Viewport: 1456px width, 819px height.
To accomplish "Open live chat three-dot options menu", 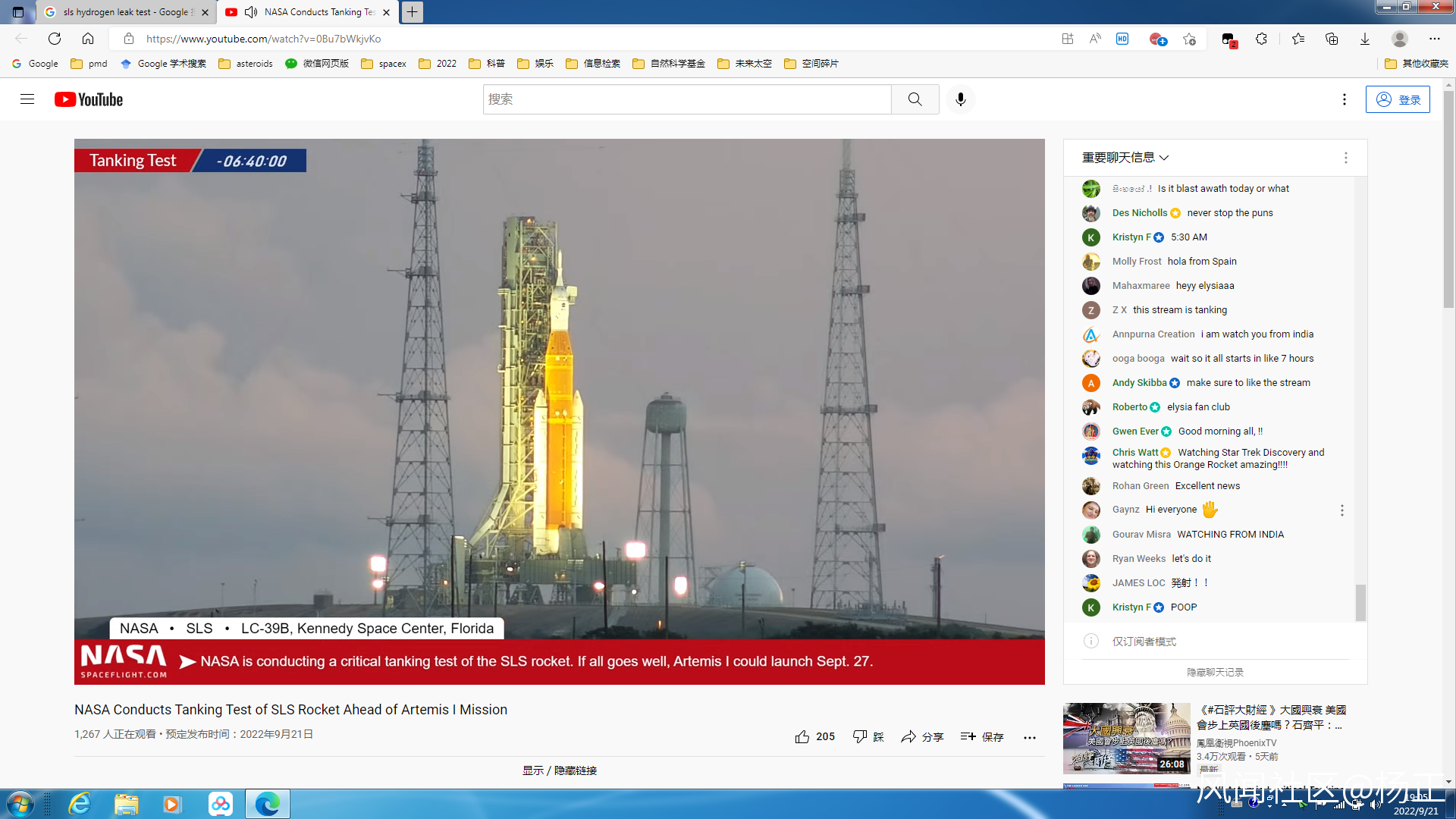I will (x=1345, y=158).
